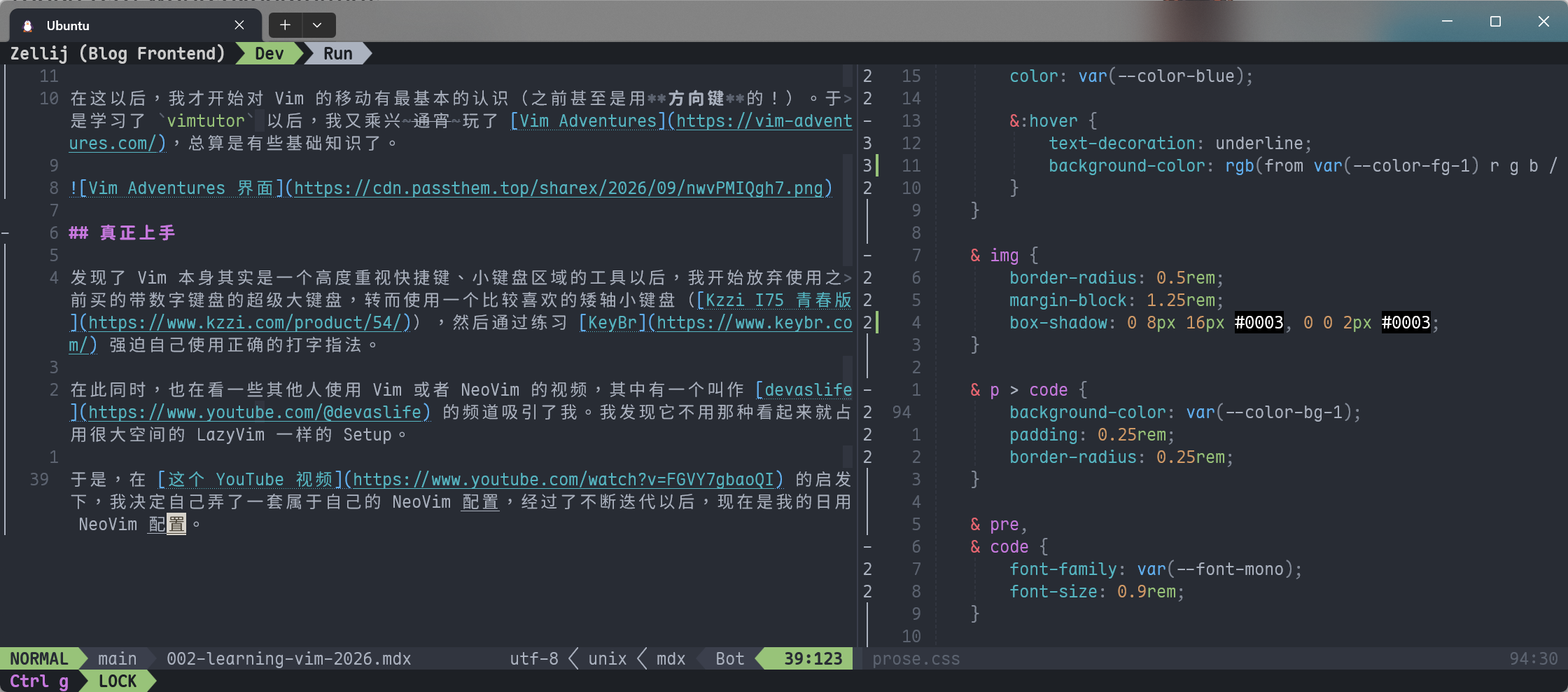Click the font-family: var(--font-mono) line
This screenshot has width=1568, height=692.
(1155, 569)
